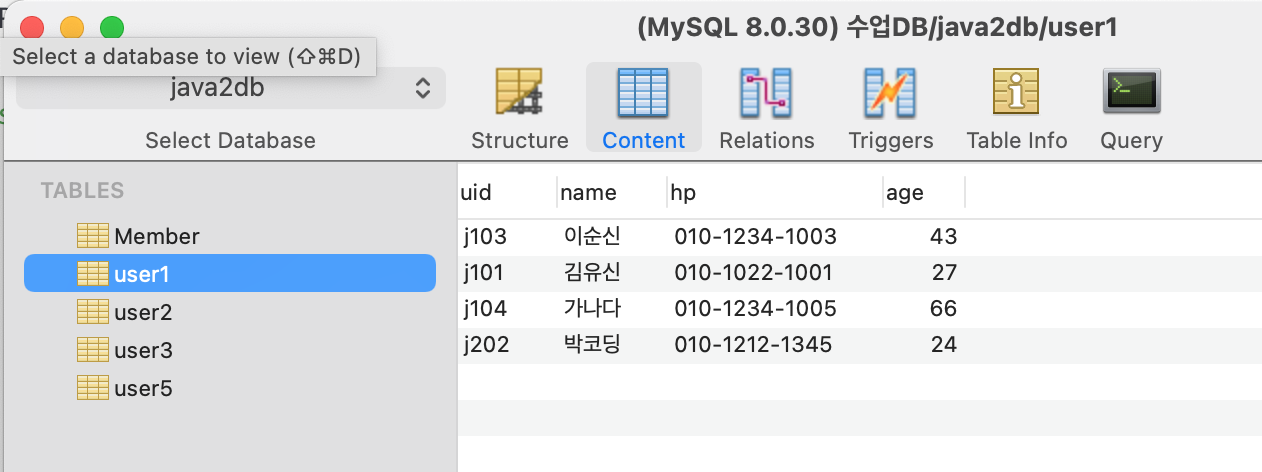The image size is (1262, 472).
Task: Open the java2db database dropdown
Action: point(231,88)
